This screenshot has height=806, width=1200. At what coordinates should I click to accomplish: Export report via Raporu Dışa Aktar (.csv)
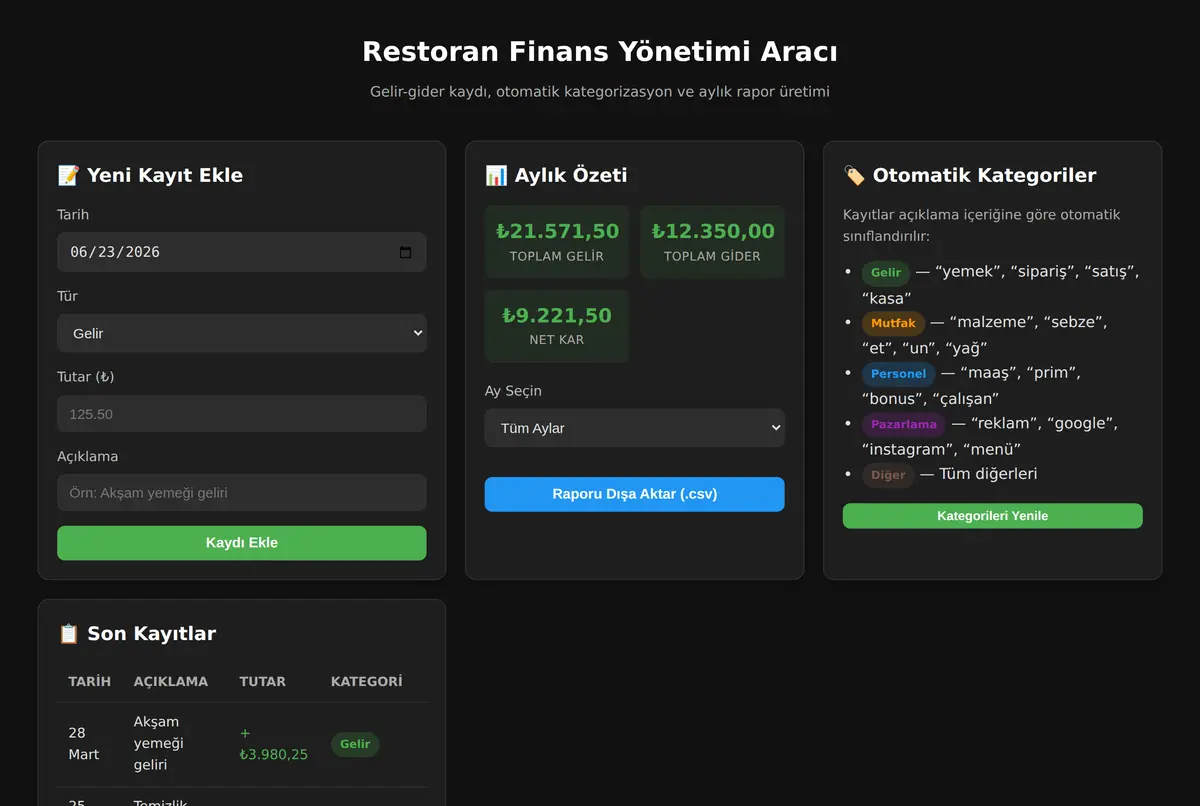pos(635,494)
